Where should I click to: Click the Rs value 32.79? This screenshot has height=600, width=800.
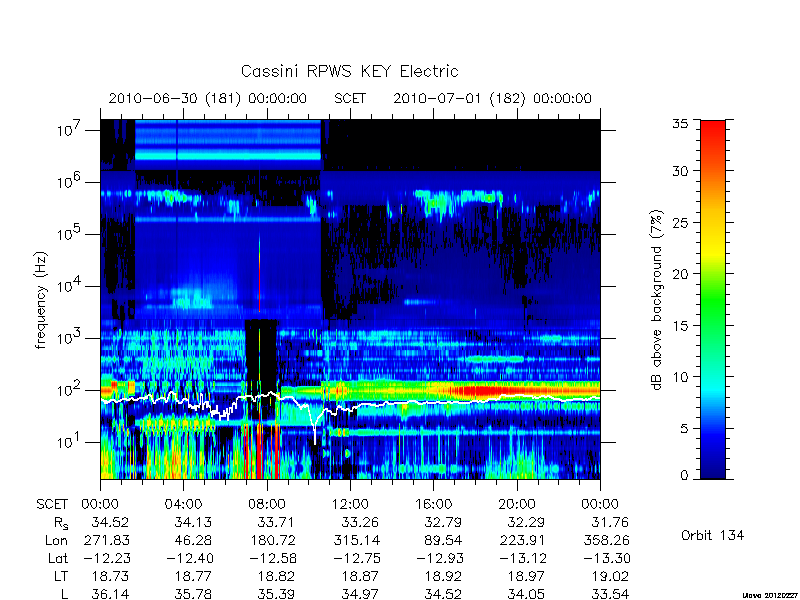pos(443,522)
